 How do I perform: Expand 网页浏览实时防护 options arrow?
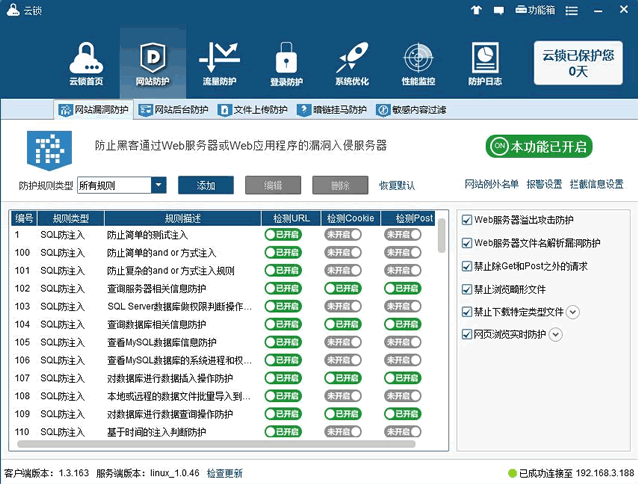pyautogui.click(x=556, y=334)
